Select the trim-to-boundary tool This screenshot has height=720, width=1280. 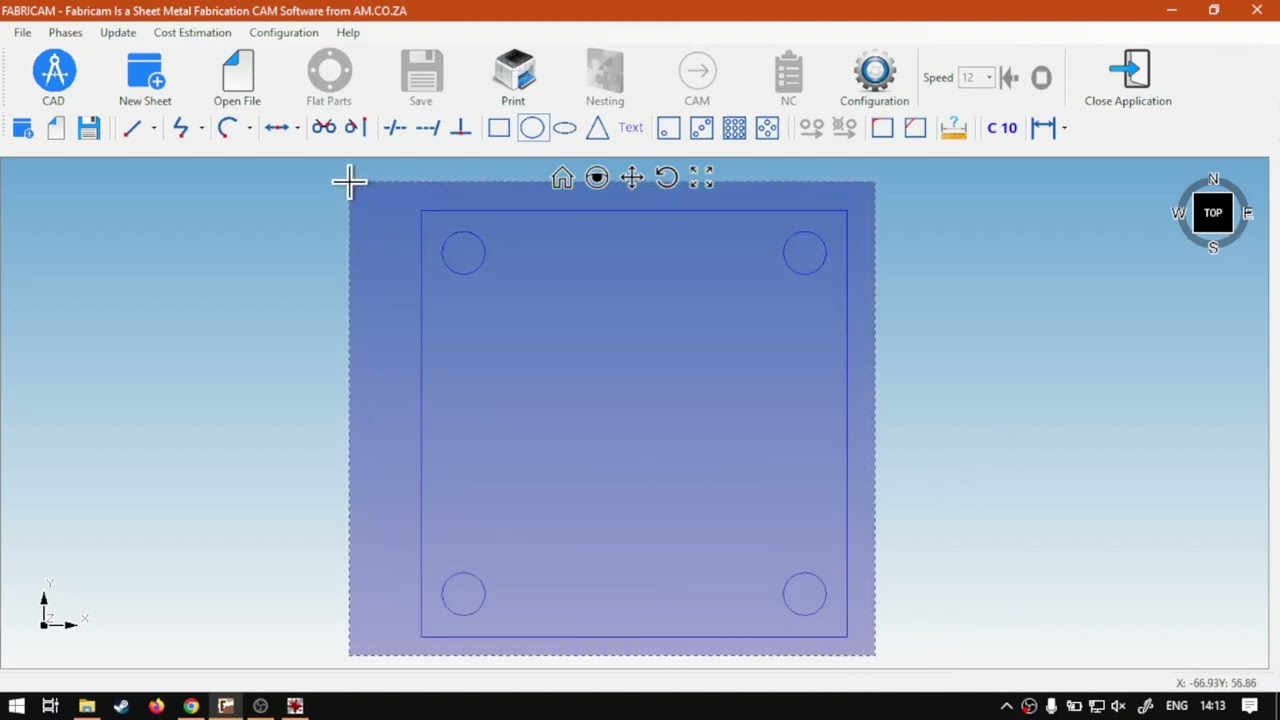pyautogui.click(x=356, y=128)
